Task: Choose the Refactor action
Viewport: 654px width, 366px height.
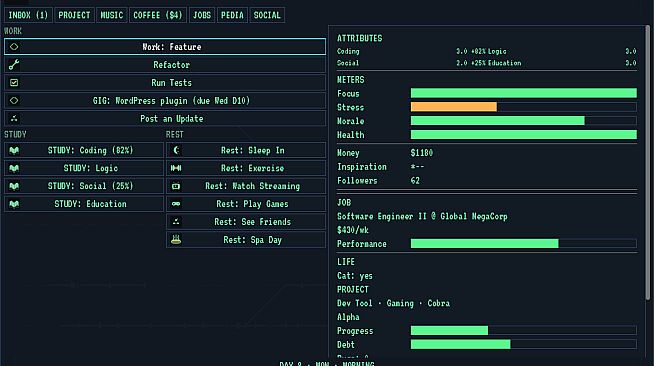Action: click(x=165, y=65)
